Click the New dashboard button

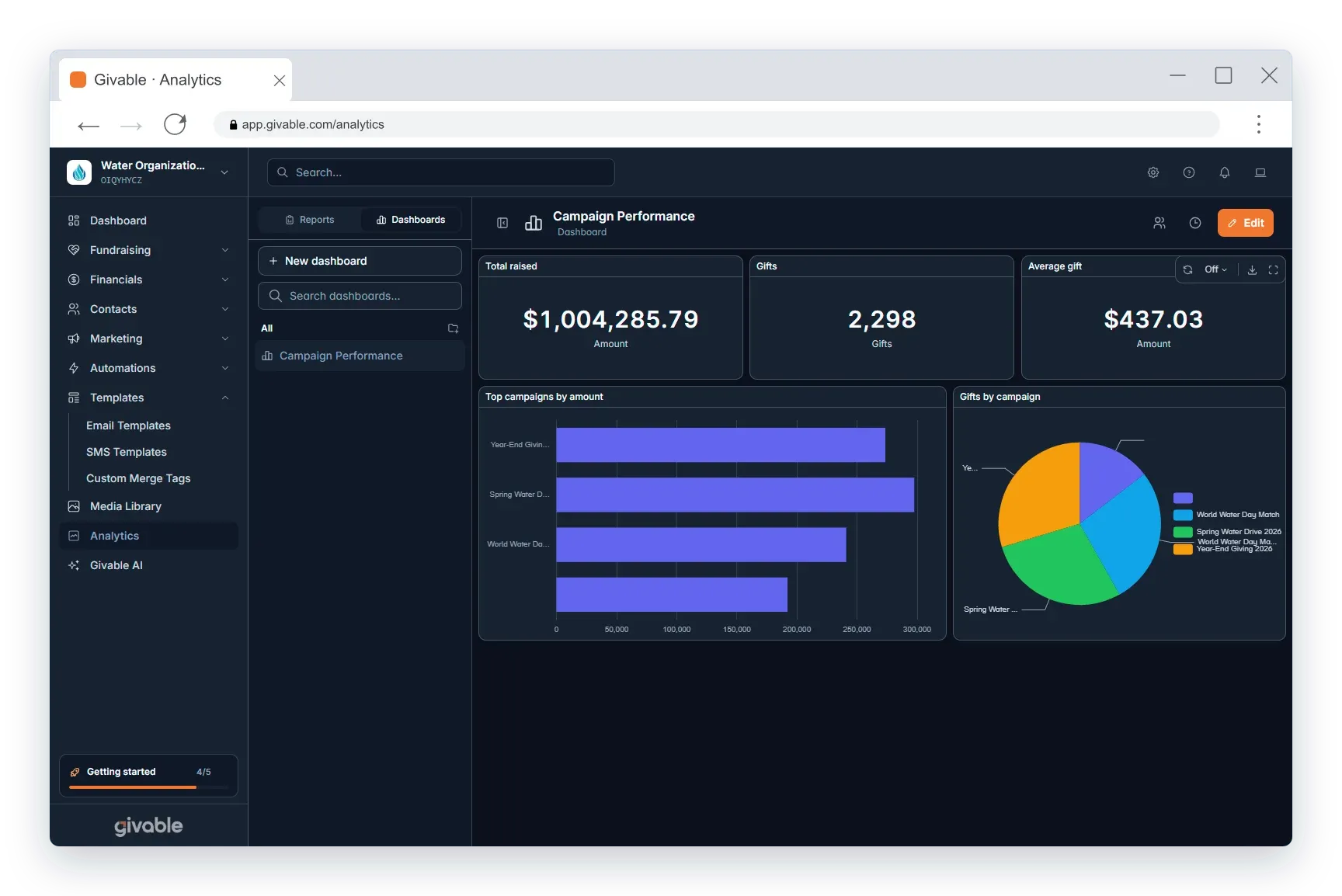360,261
